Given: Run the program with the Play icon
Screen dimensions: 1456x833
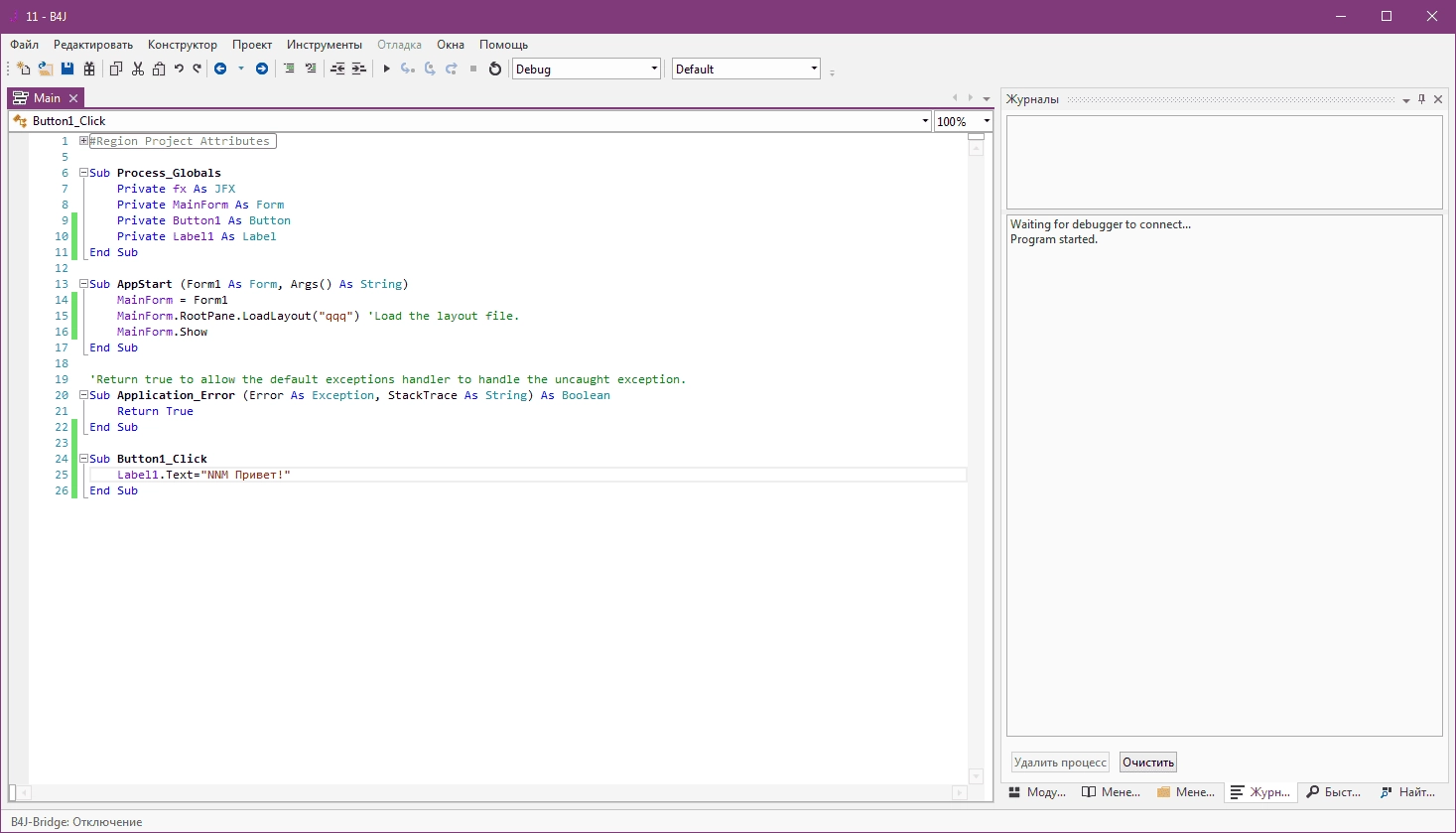Looking at the screenshot, I should (387, 69).
